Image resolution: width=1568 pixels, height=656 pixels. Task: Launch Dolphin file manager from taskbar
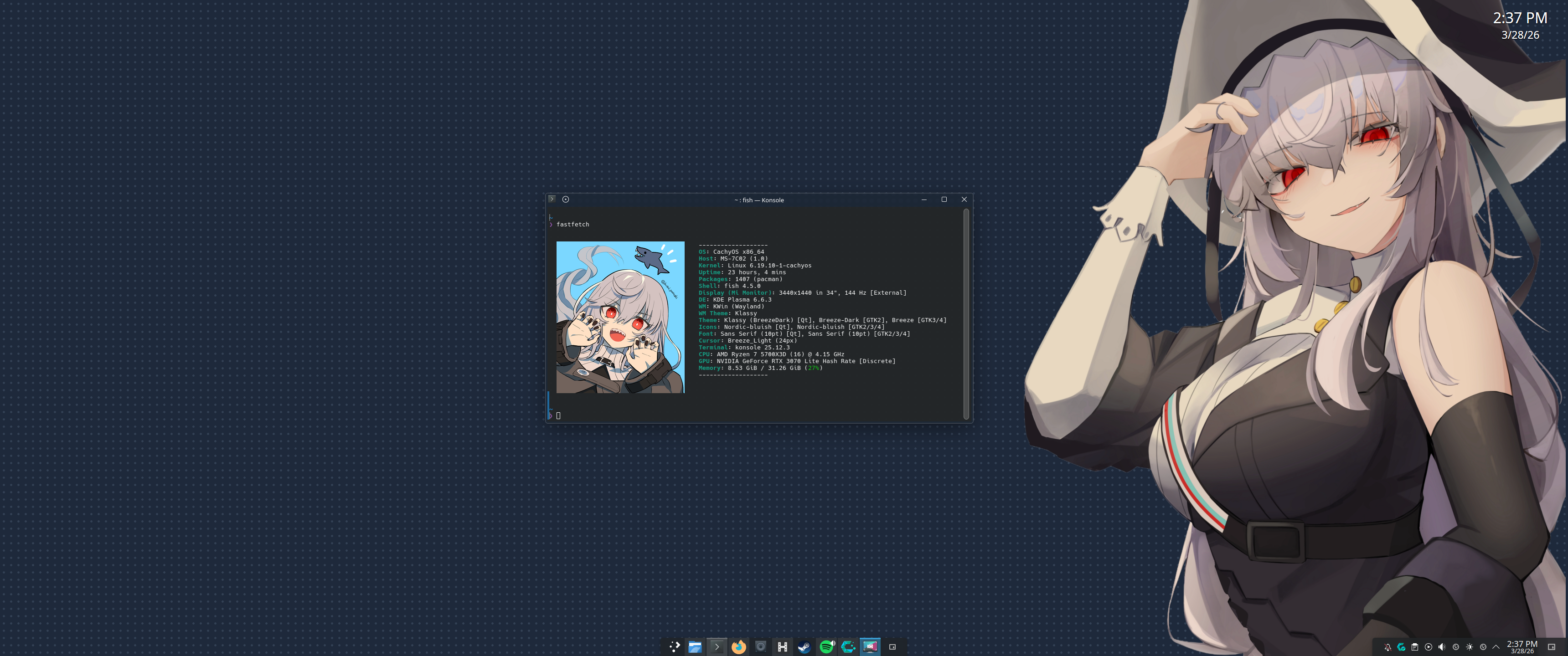click(x=695, y=647)
